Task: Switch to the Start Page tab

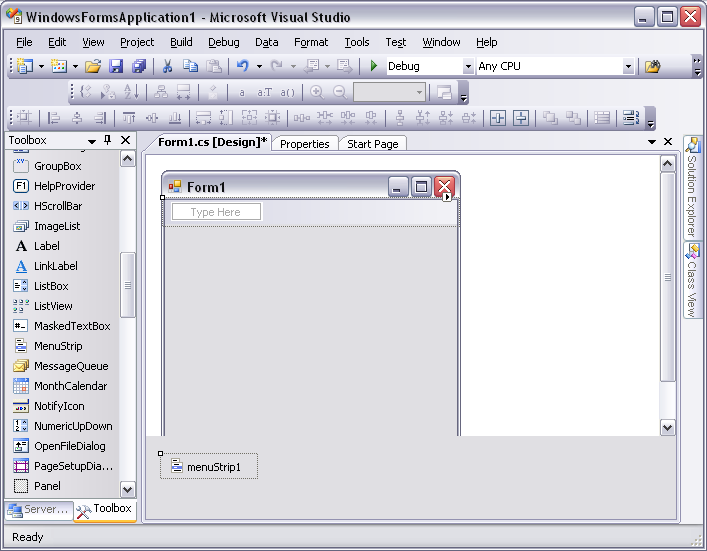Action: pos(372,144)
